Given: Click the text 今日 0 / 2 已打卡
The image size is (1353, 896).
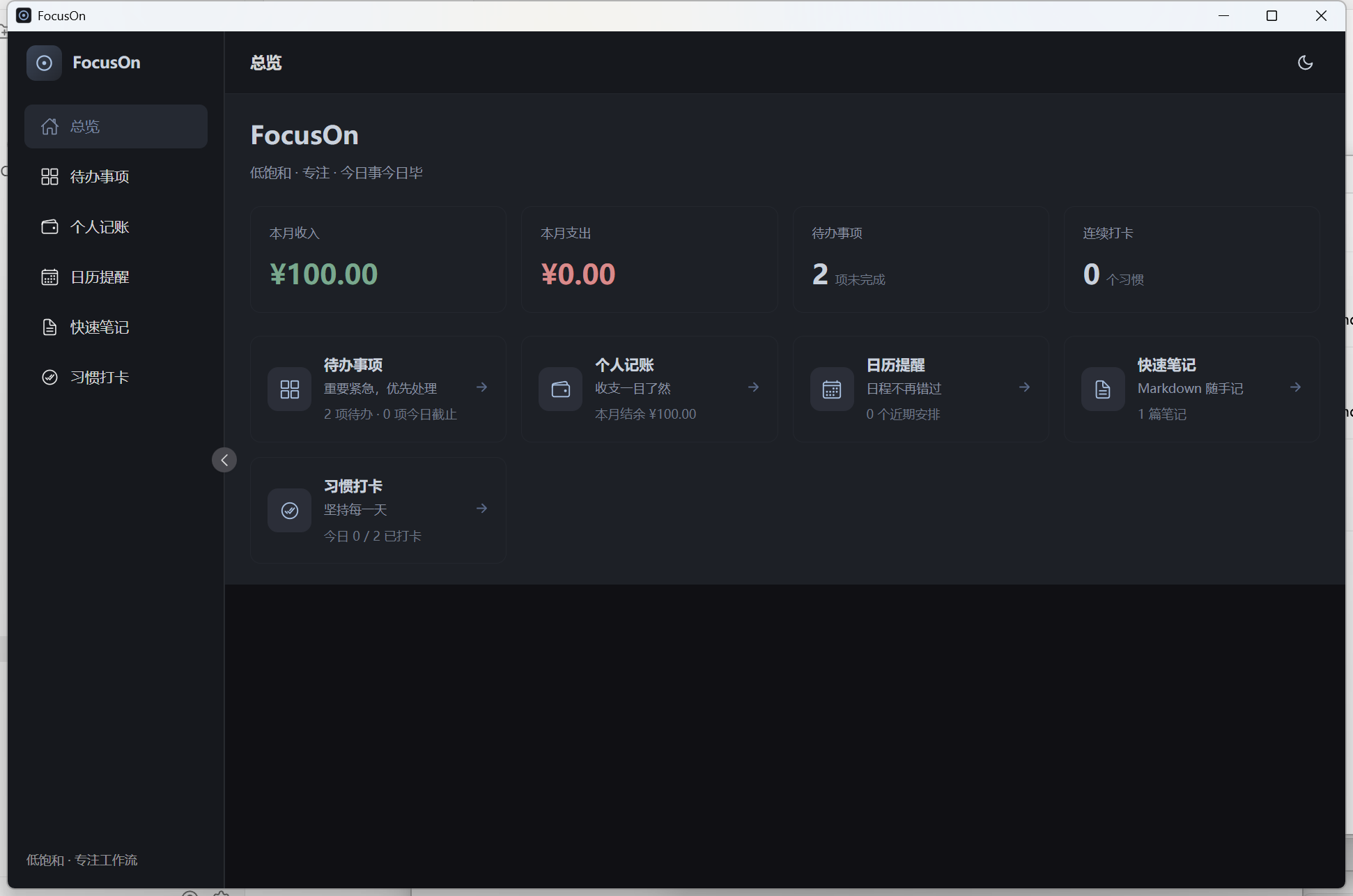Looking at the screenshot, I should (373, 536).
